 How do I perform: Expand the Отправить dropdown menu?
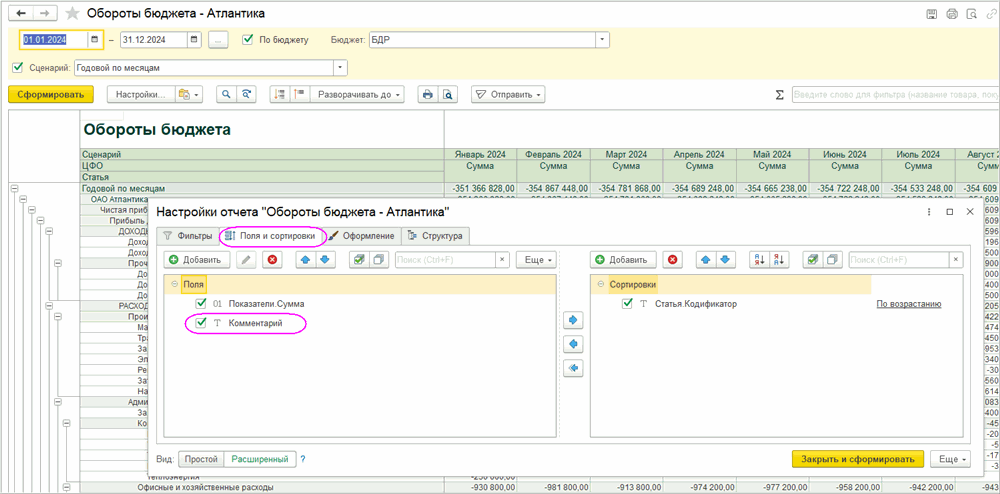508,94
